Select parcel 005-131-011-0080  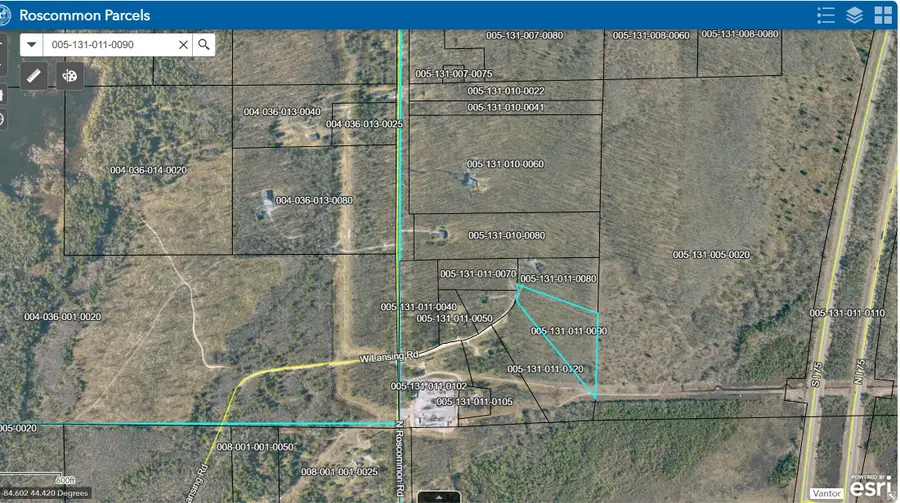558,278
